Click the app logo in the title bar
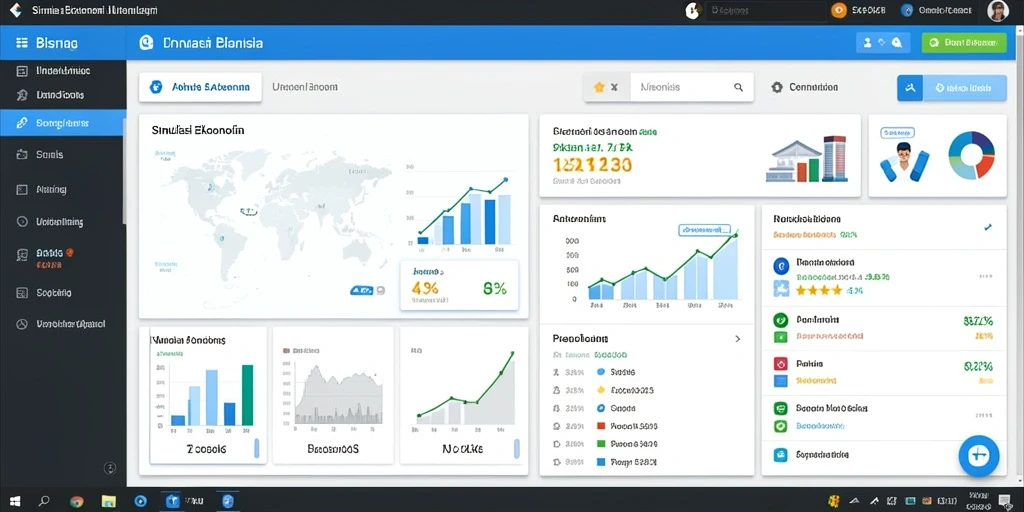Screen dimensions: 1024x512 [x=15, y=10]
